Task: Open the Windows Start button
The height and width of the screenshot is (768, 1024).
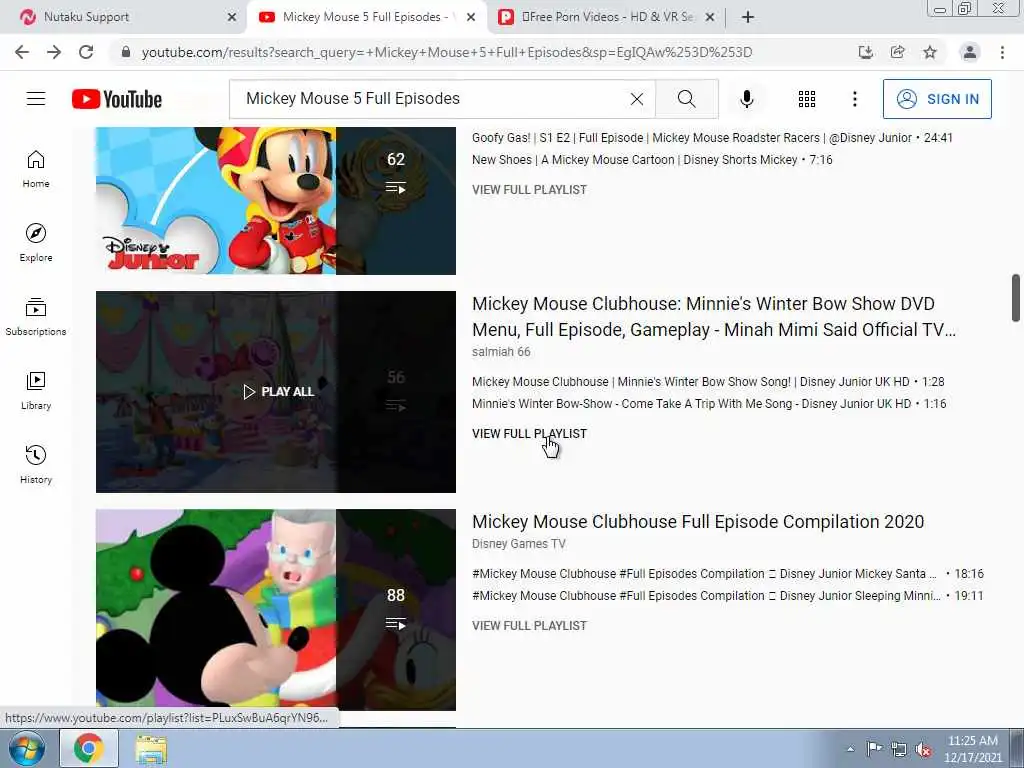Action: tap(27, 748)
